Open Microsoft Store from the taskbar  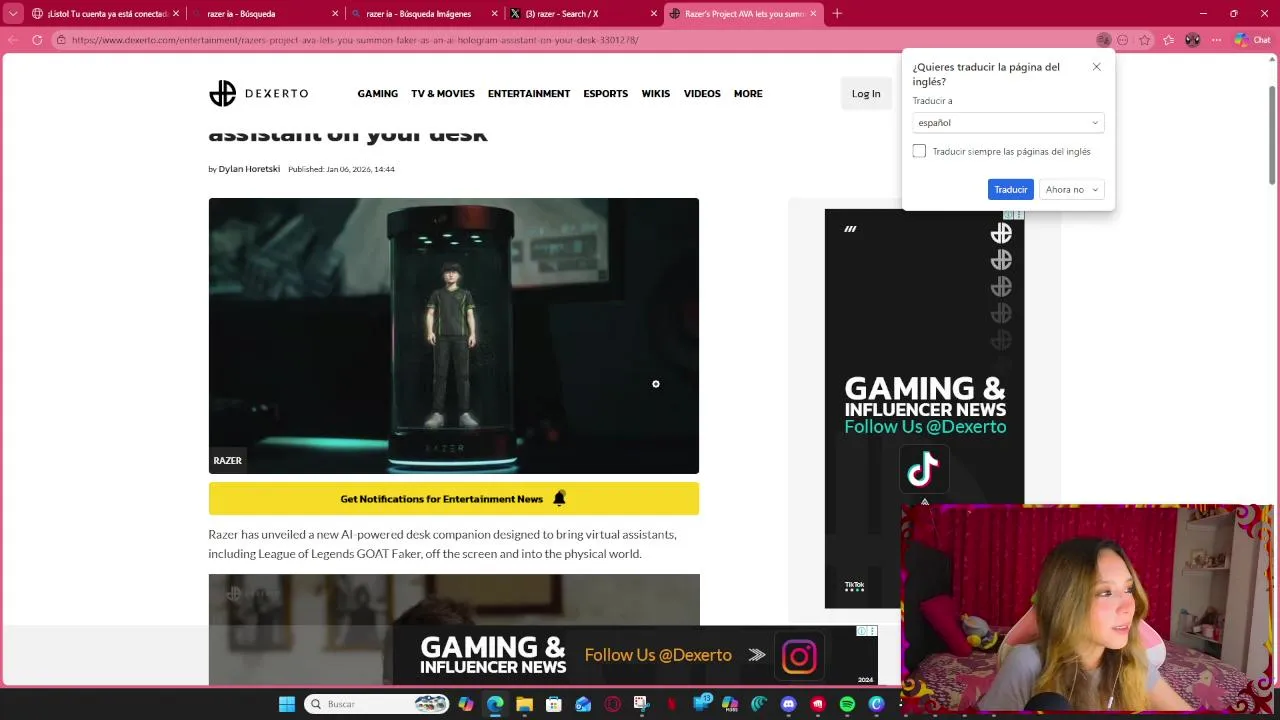(x=554, y=704)
